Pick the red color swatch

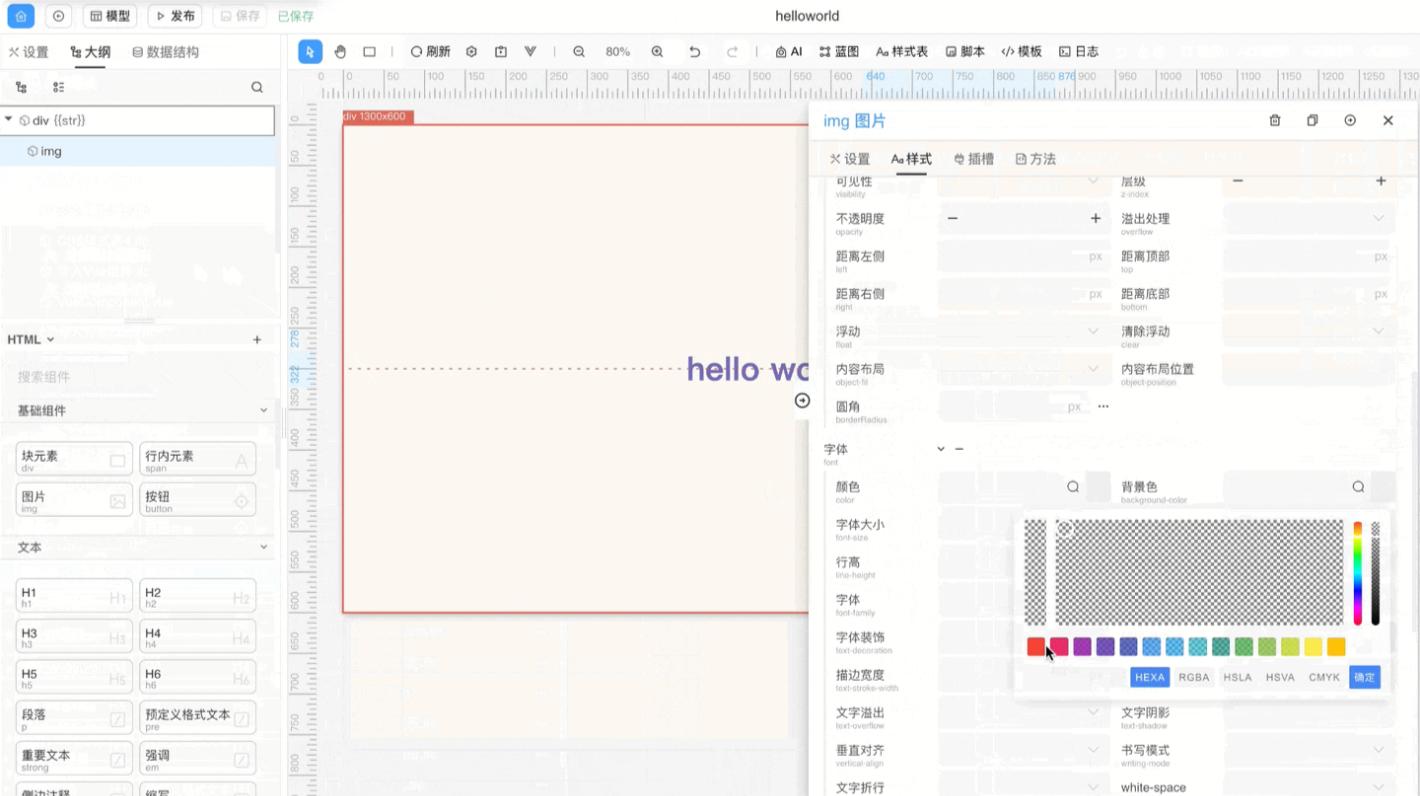(1036, 647)
